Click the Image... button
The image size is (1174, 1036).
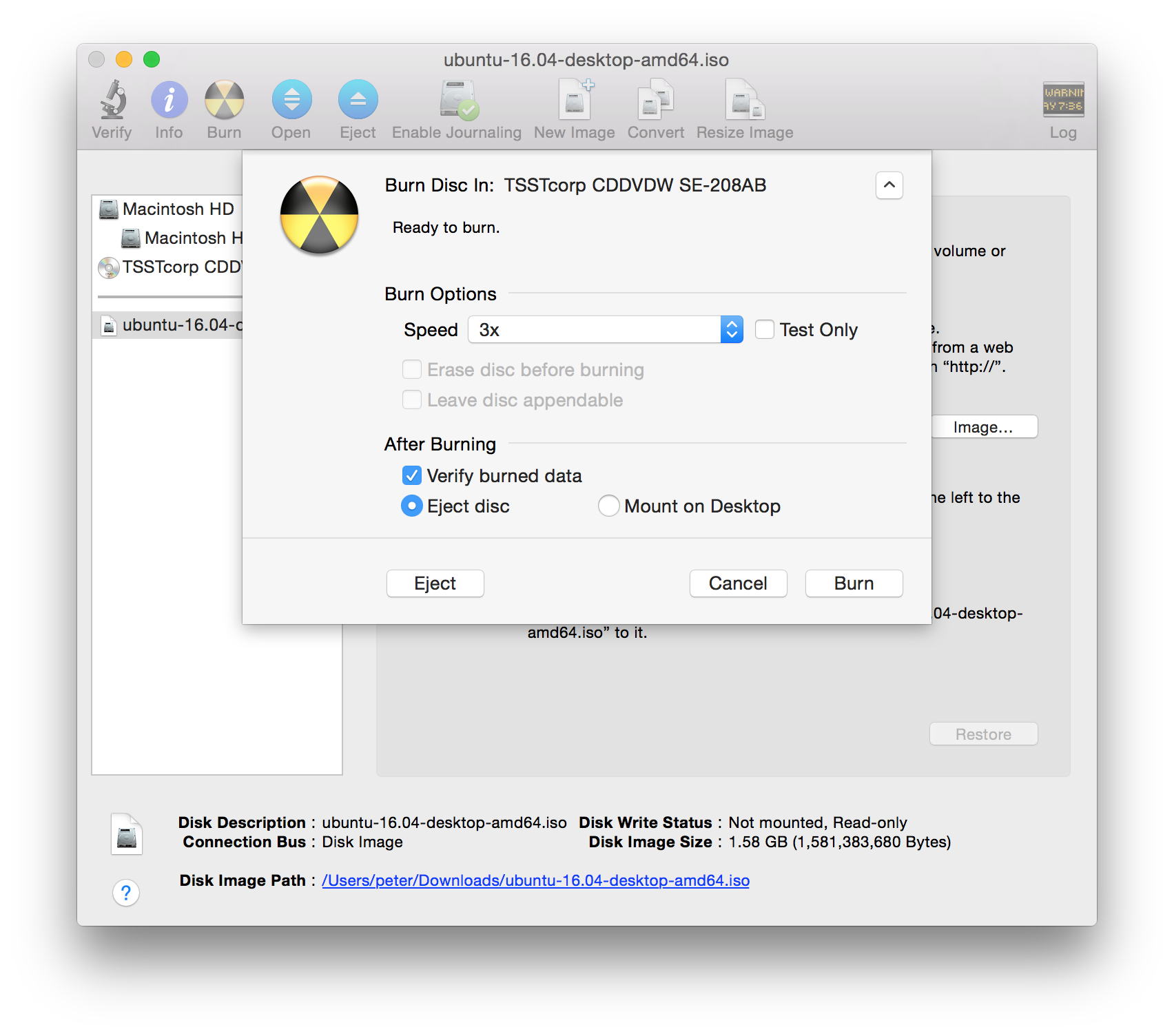coord(984,427)
